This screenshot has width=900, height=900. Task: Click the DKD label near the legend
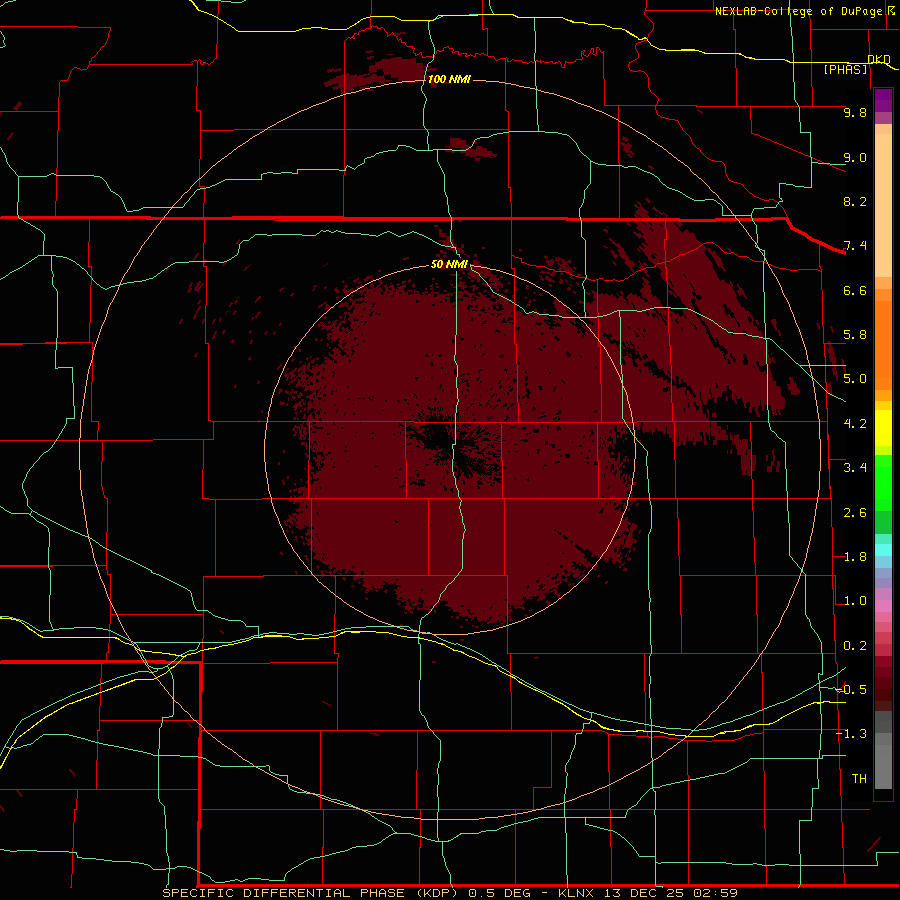tap(878, 59)
